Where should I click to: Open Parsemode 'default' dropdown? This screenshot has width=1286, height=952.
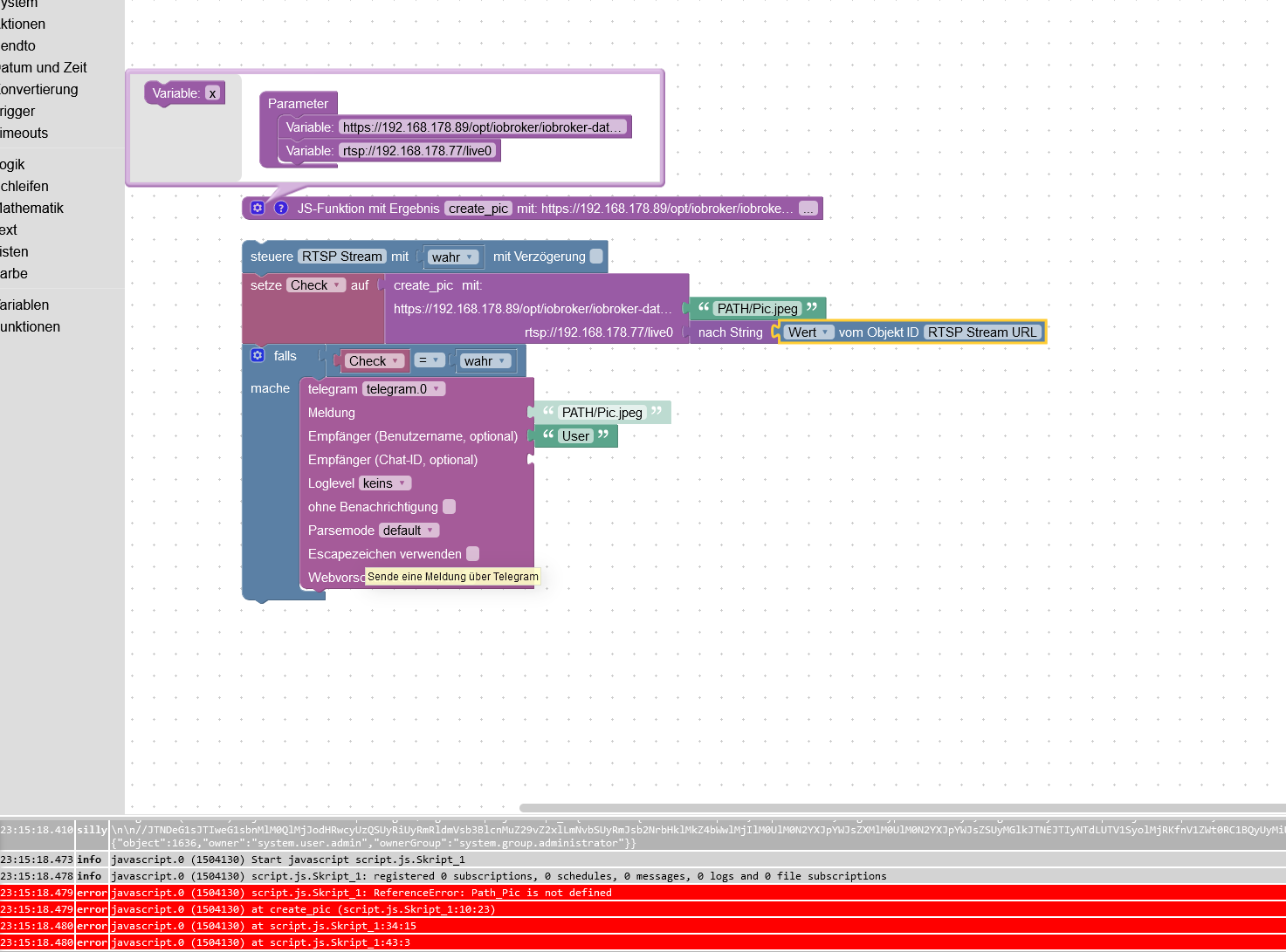(409, 531)
